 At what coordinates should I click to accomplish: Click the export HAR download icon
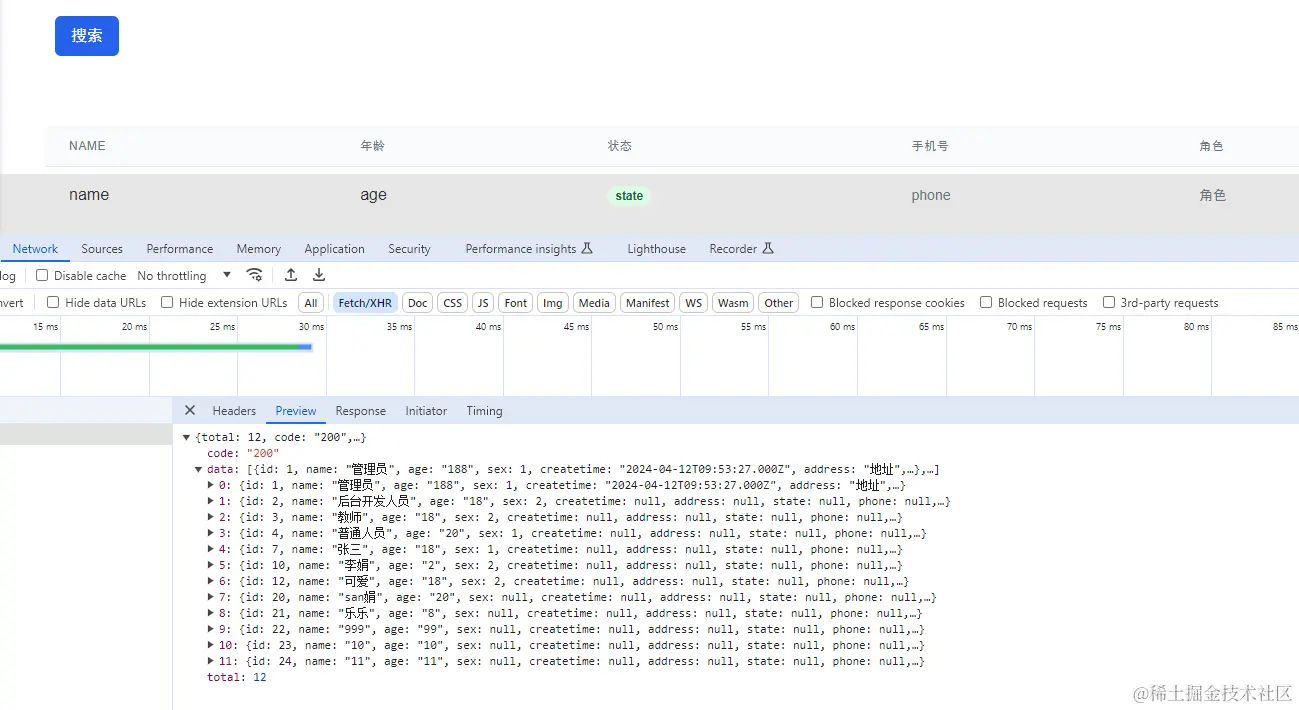[x=319, y=275]
